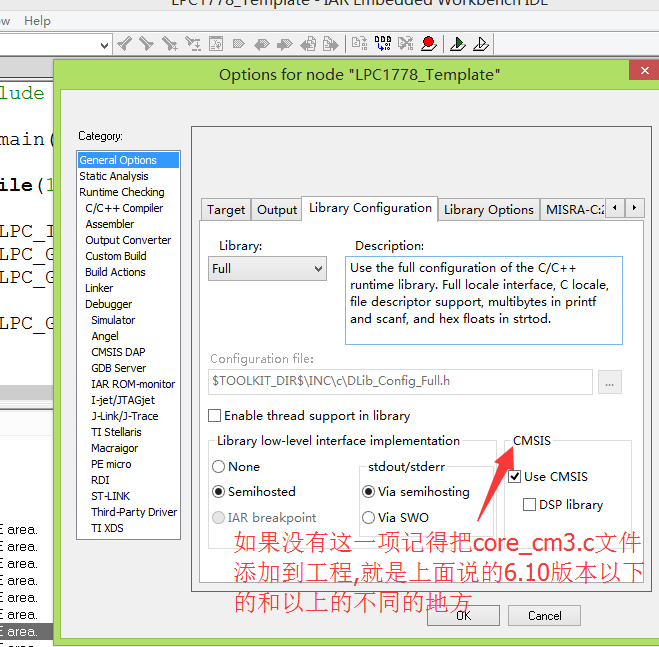Click the Stop Build toolbar icon

tap(406, 43)
